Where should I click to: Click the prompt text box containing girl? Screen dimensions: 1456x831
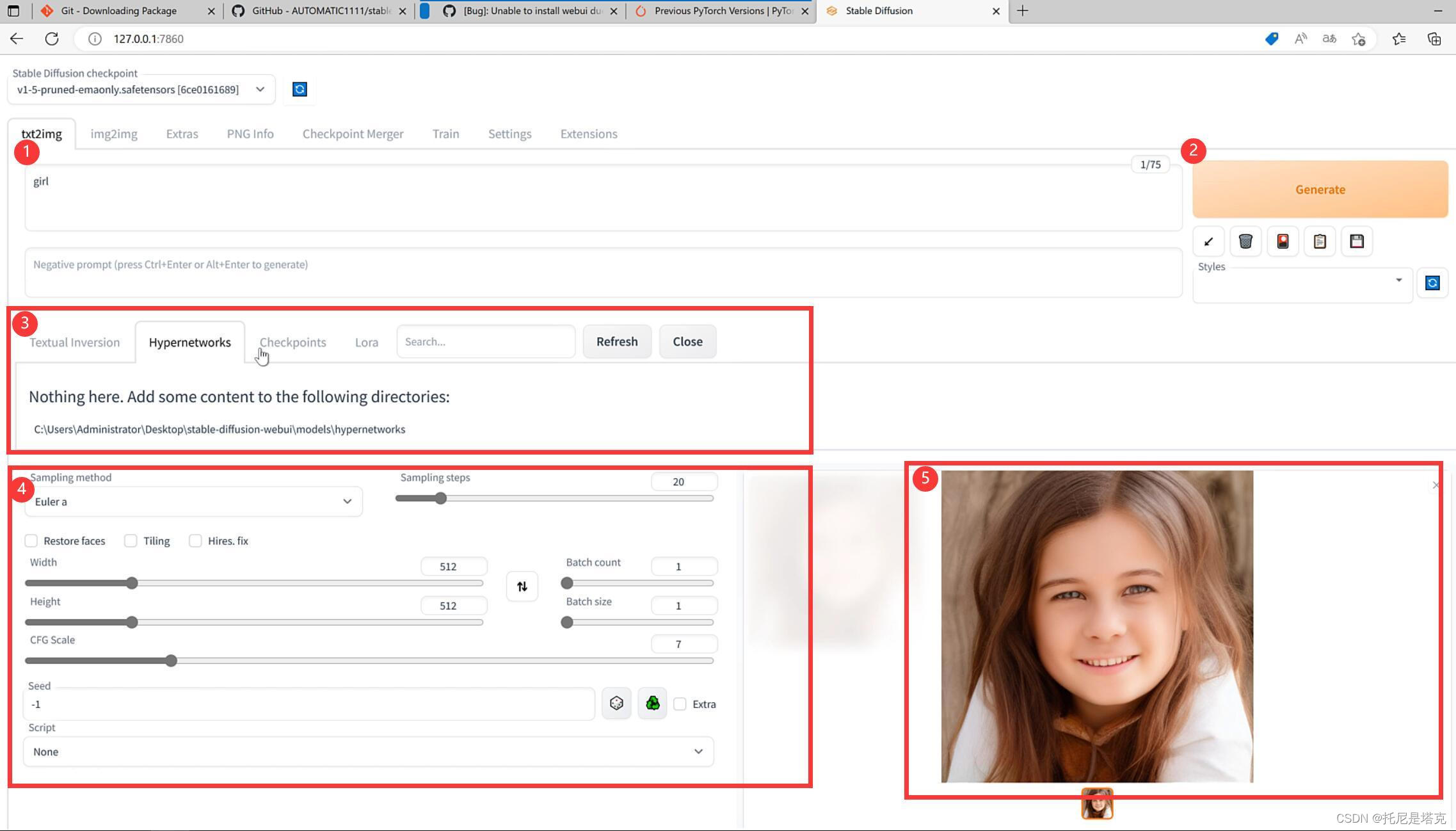pos(603,198)
